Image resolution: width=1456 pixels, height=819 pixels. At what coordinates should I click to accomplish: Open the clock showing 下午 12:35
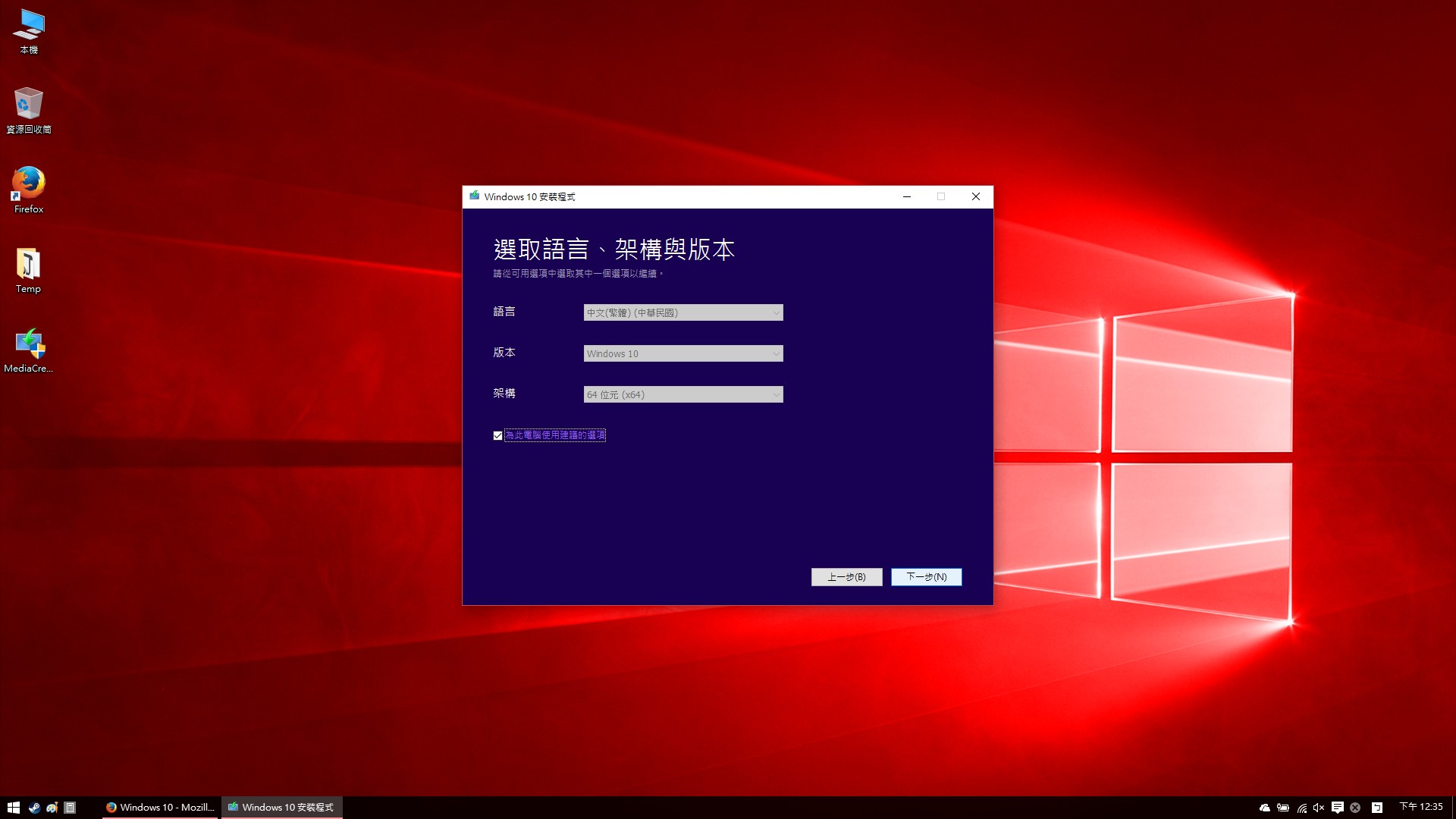coord(1421,807)
